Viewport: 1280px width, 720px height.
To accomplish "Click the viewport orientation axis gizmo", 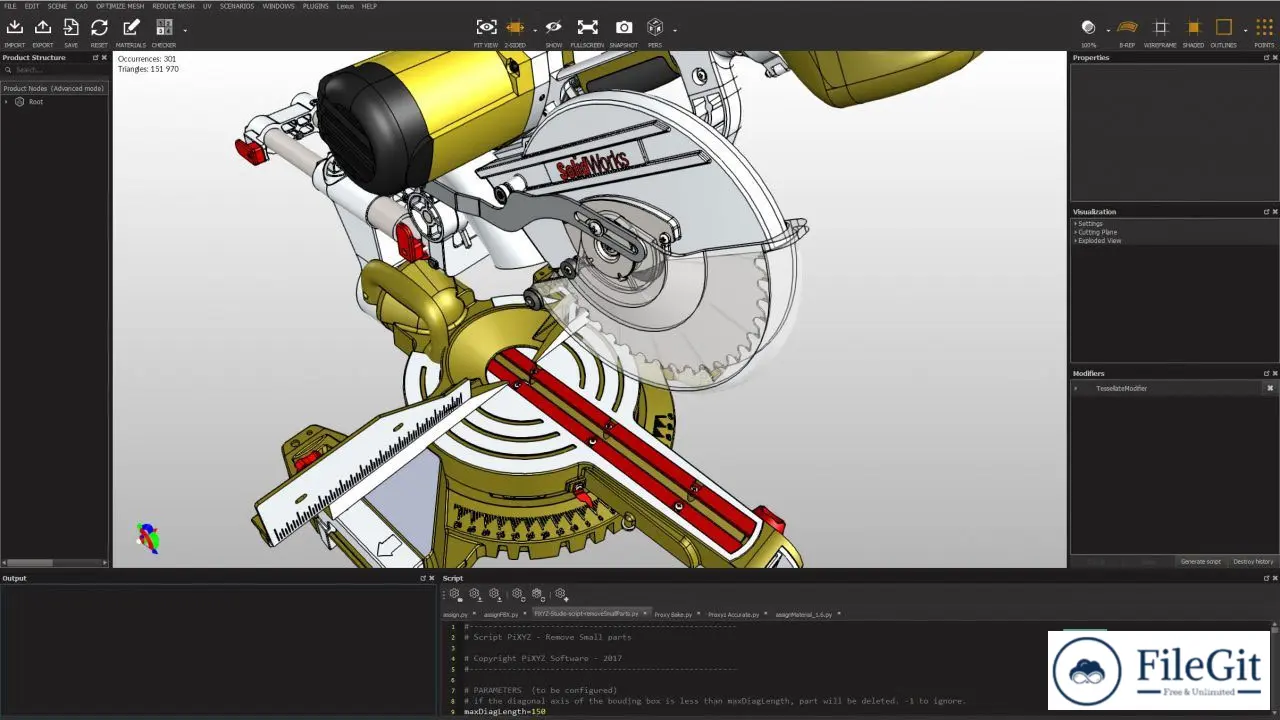I will [148, 538].
